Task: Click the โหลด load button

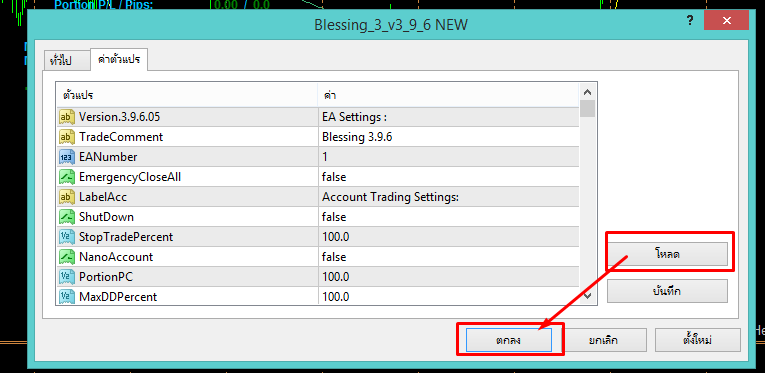Action: pos(667,254)
